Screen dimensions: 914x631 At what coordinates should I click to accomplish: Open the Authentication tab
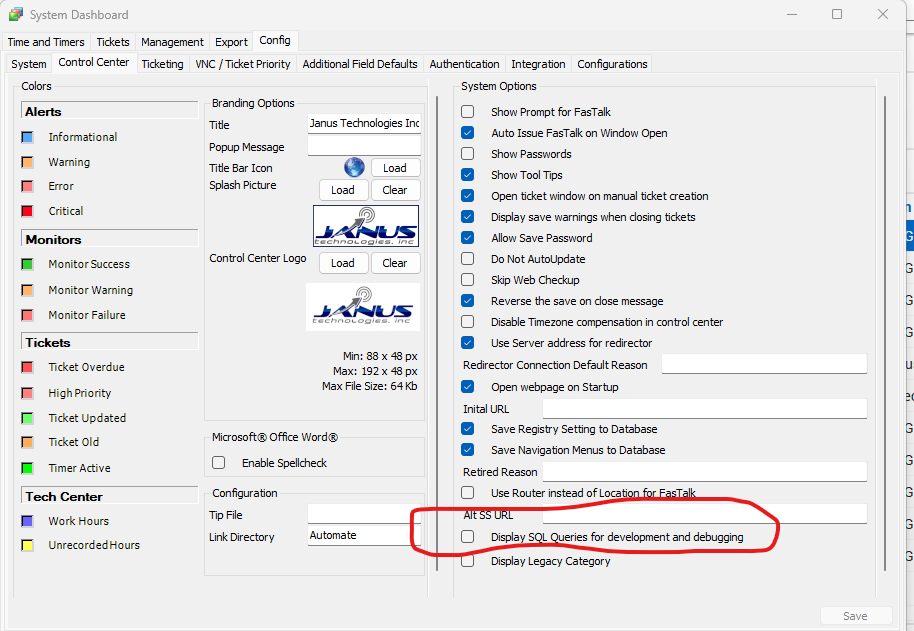[x=464, y=64]
